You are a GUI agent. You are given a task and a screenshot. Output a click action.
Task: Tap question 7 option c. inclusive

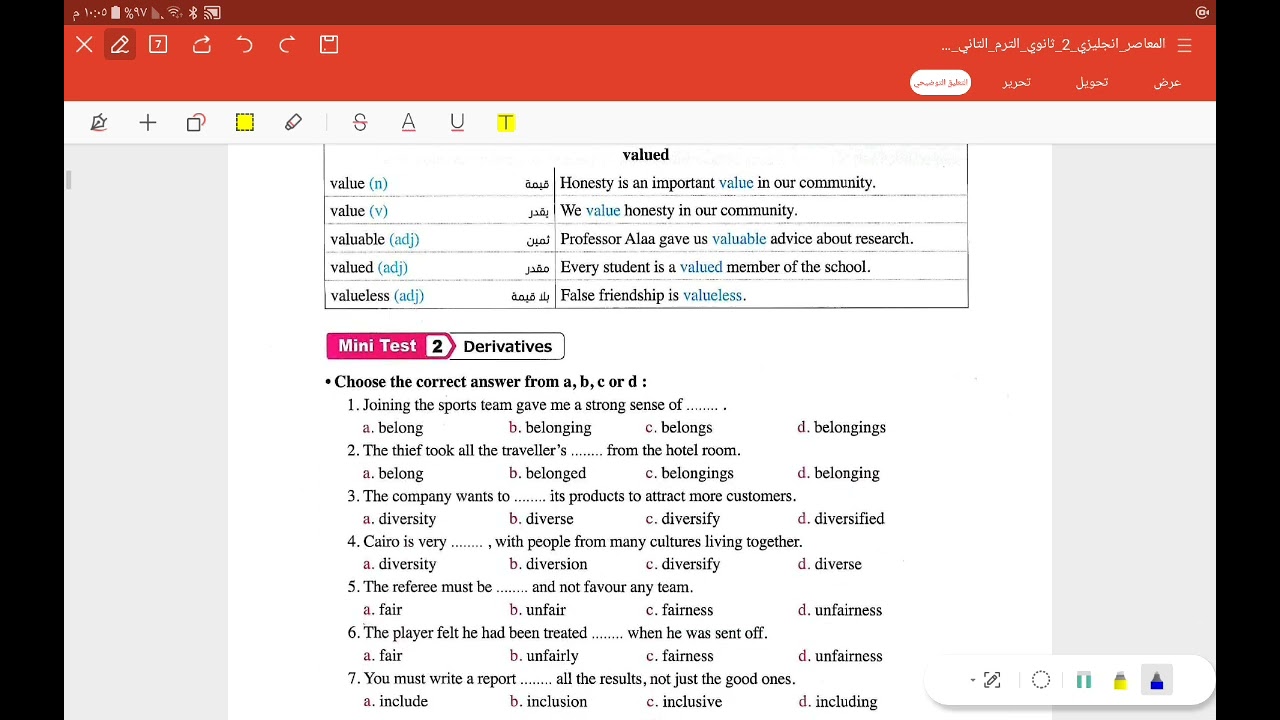pyautogui.click(x=684, y=701)
